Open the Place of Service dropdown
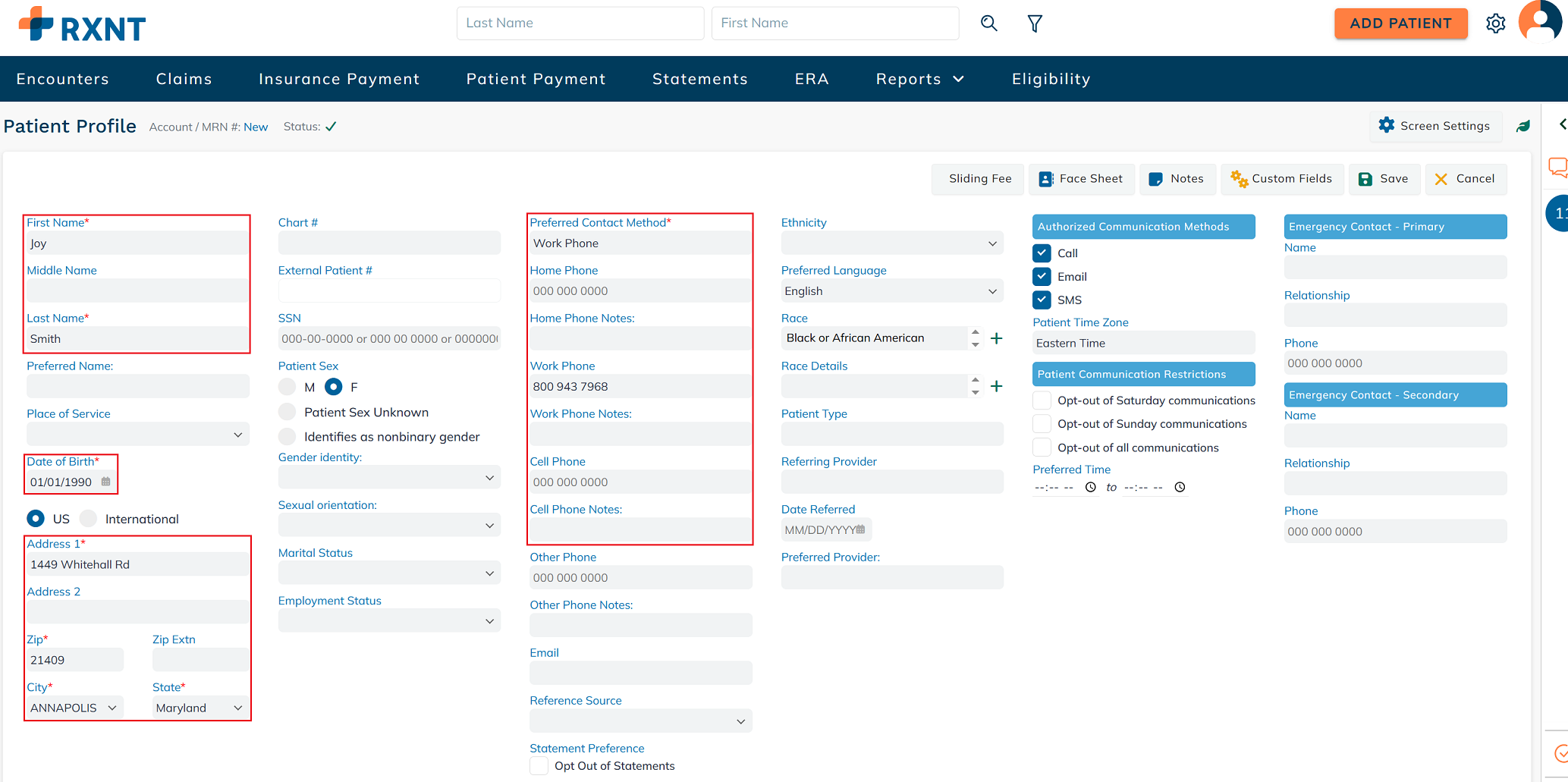The width and height of the screenshot is (1568, 782). pyautogui.click(x=138, y=435)
